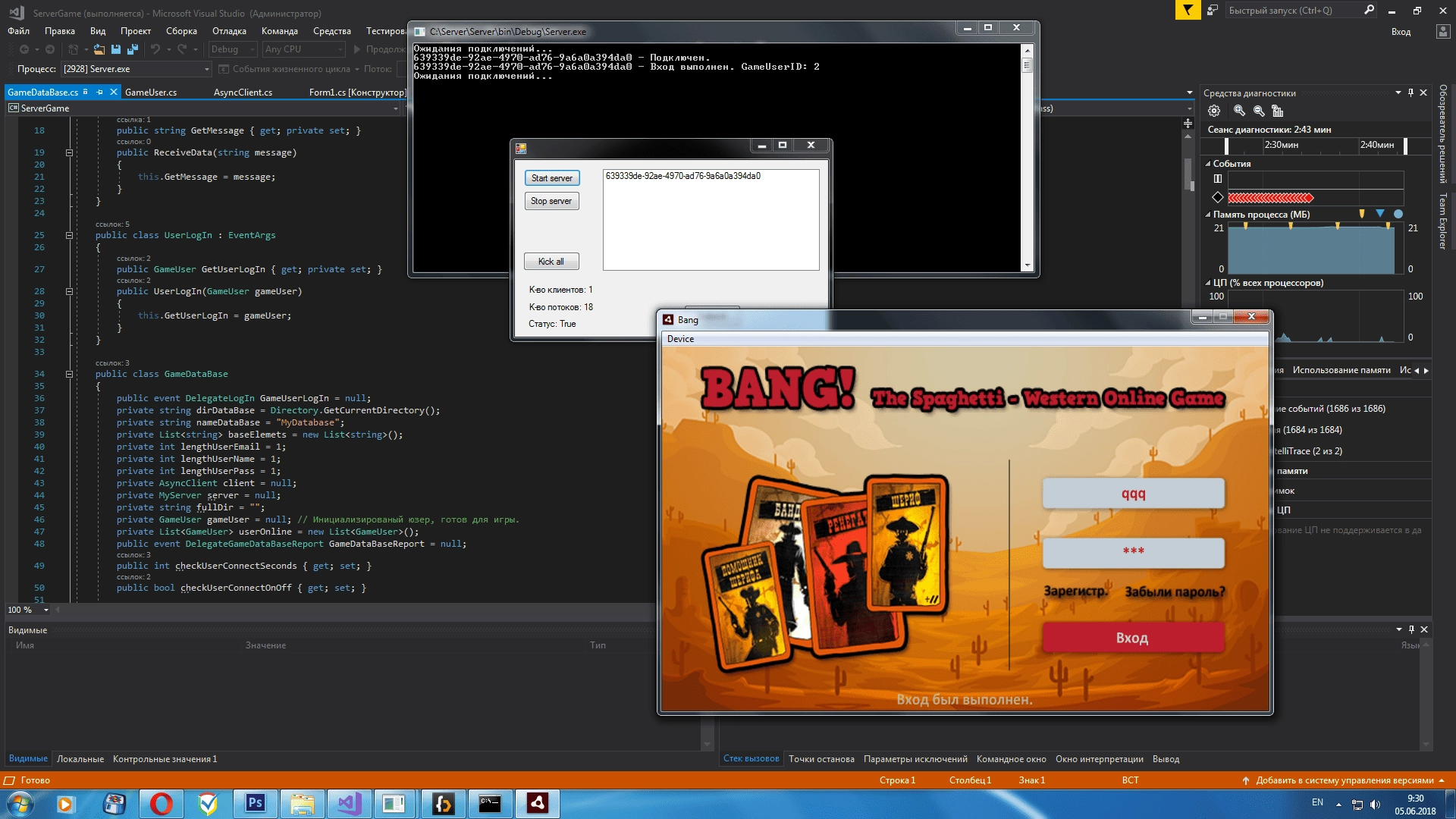Click the Save All toolbar icon
The height and width of the screenshot is (819, 1456).
[133, 49]
